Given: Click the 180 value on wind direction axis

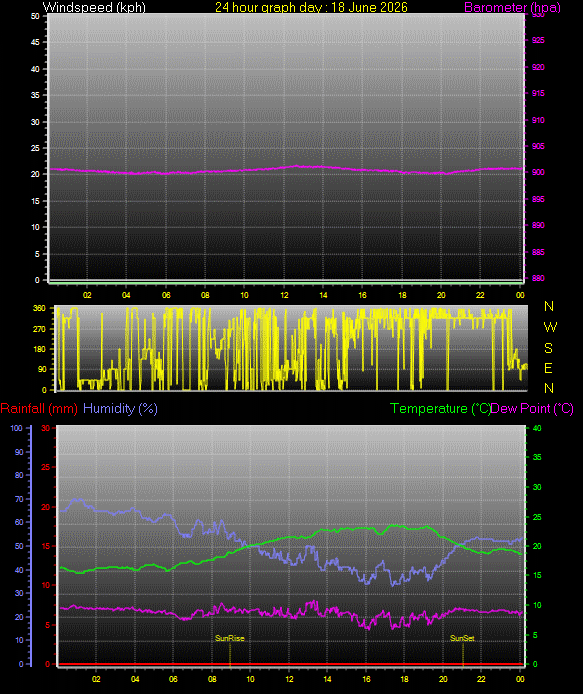Looking at the screenshot, I should pyautogui.click(x=39, y=349).
